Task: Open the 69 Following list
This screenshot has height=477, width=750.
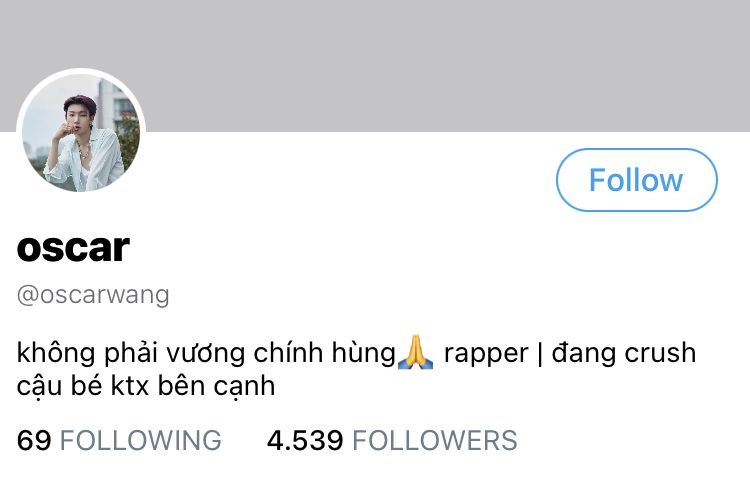Action: [x=119, y=440]
